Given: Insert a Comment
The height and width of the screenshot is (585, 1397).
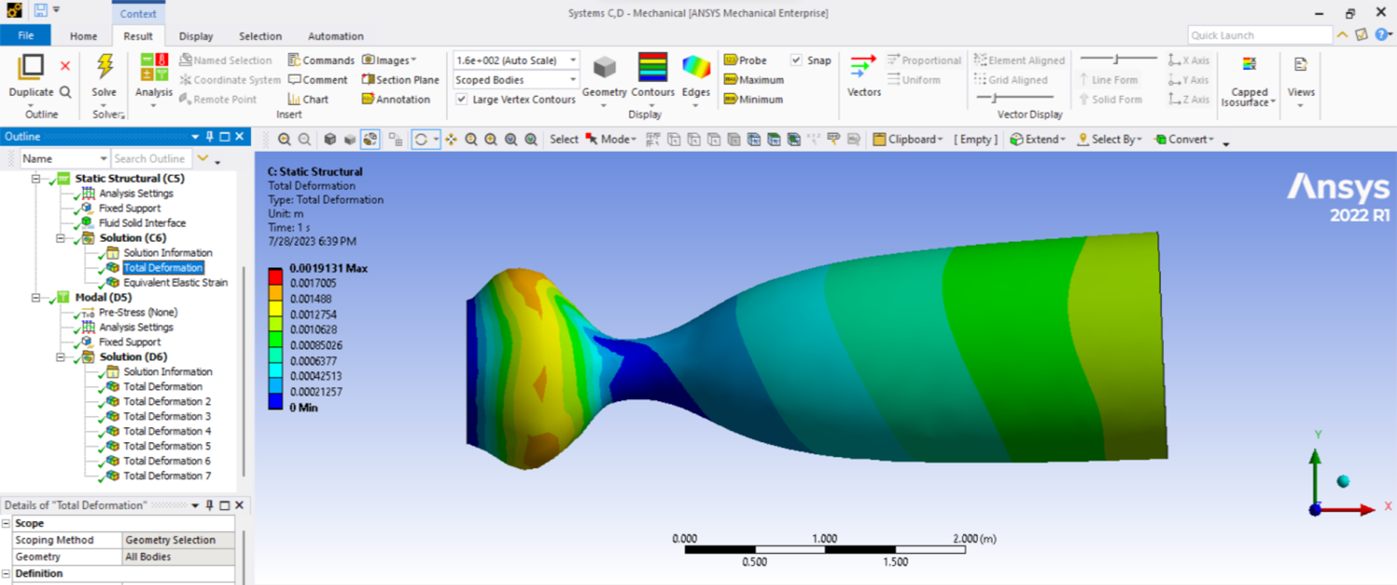Looking at the screenshot, I should click(318, 80).
